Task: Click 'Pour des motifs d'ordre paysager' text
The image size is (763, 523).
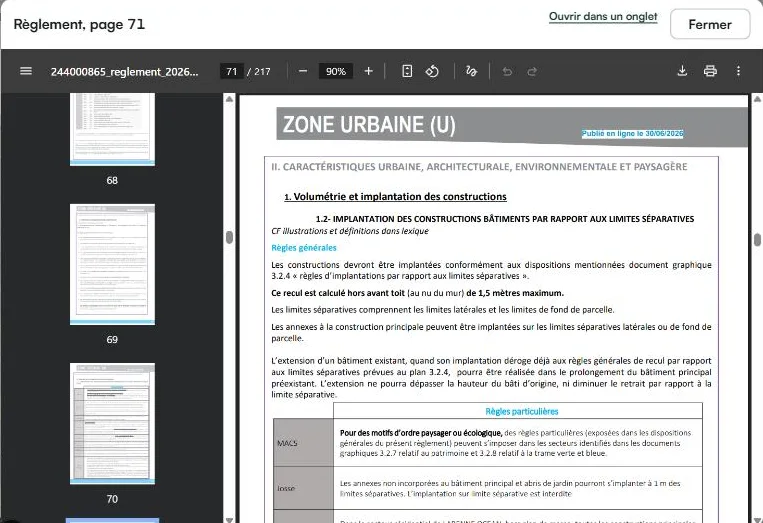Action: (421, 433)
